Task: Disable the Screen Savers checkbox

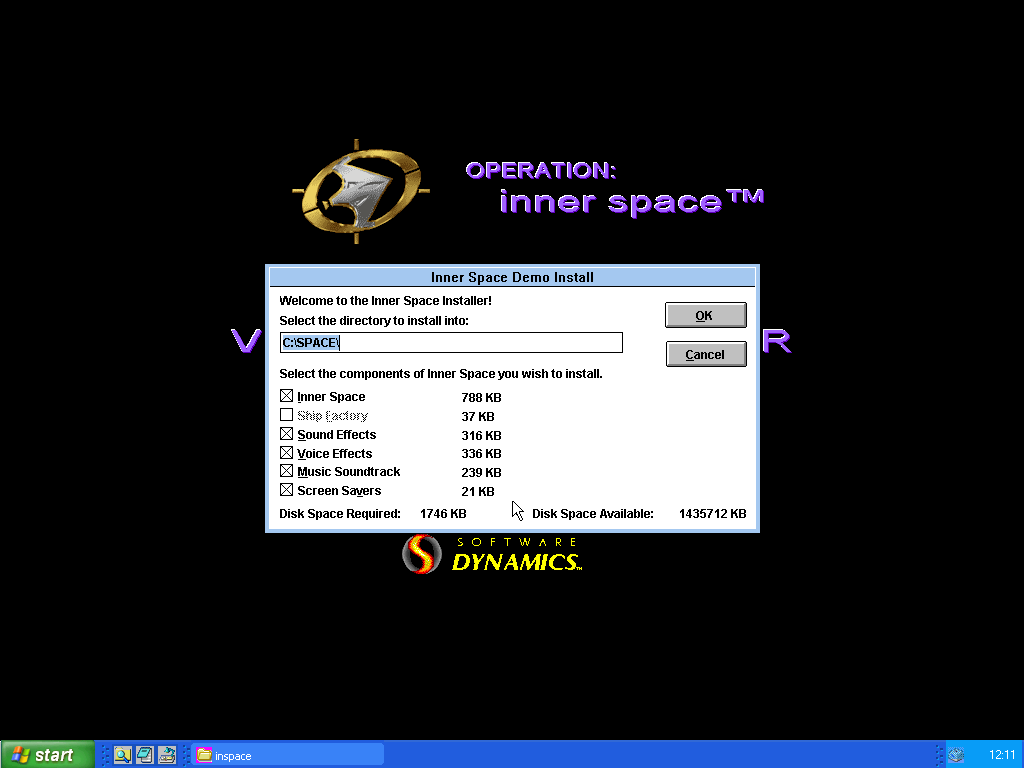Action: click(x=287, y=491)
